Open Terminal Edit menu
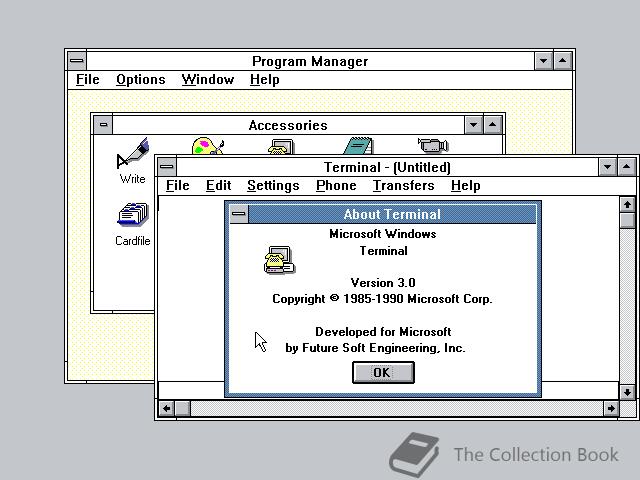This screenshot has width=640, height=480. (x=218, y=186)
